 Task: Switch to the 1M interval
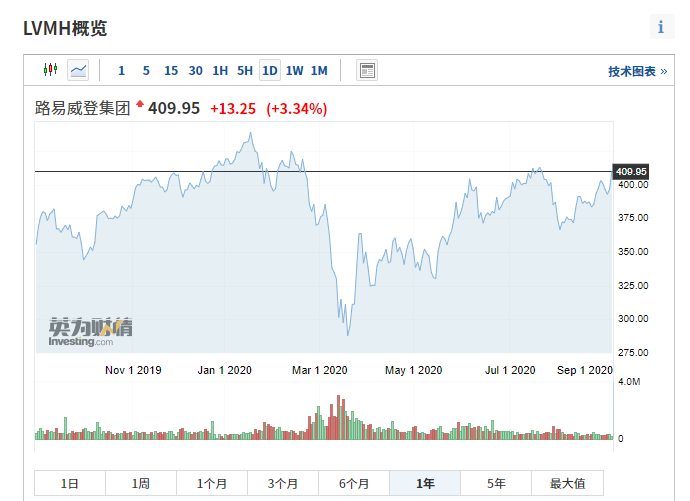pos(319,71)
